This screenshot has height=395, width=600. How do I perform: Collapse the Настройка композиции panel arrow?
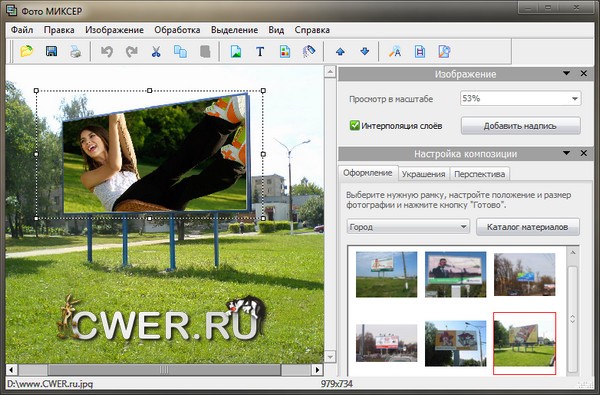click(566, 153)
